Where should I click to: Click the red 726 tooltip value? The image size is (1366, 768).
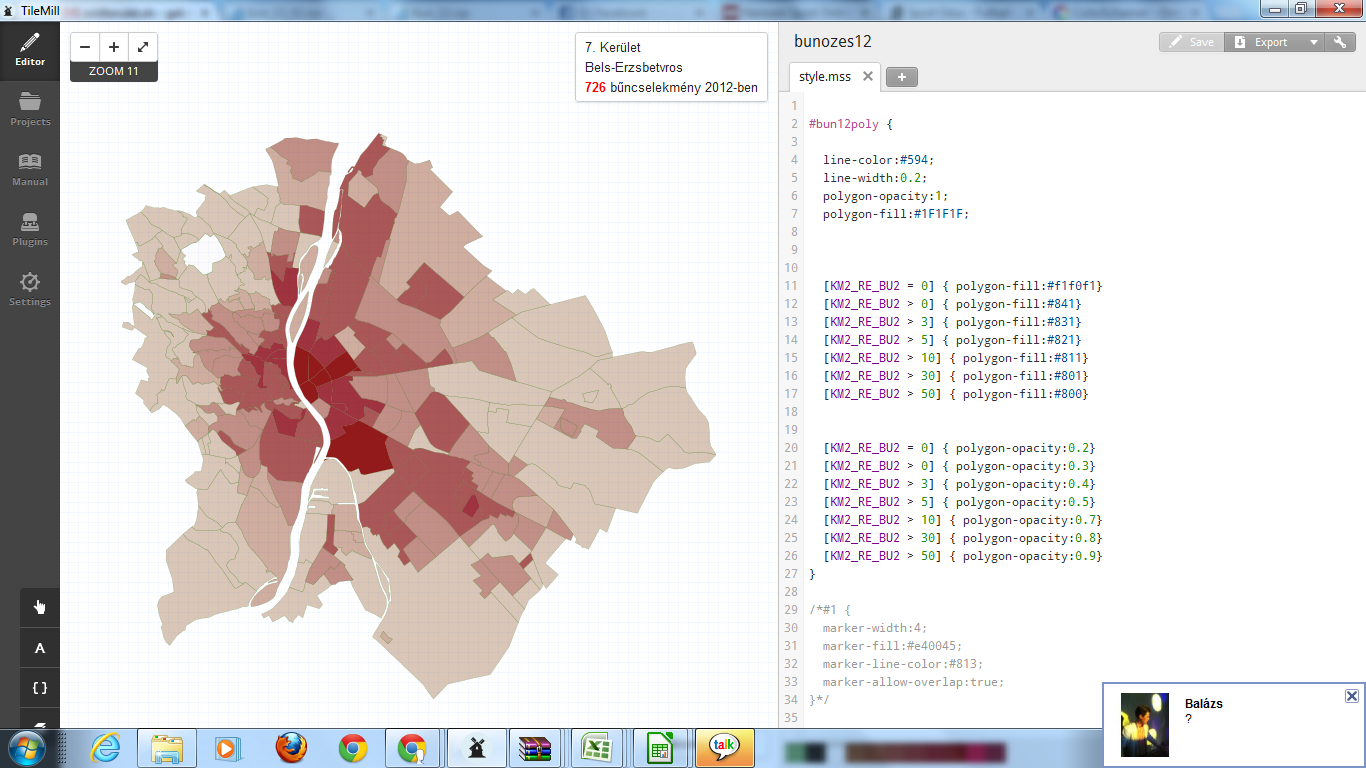(x=595, y=87)
